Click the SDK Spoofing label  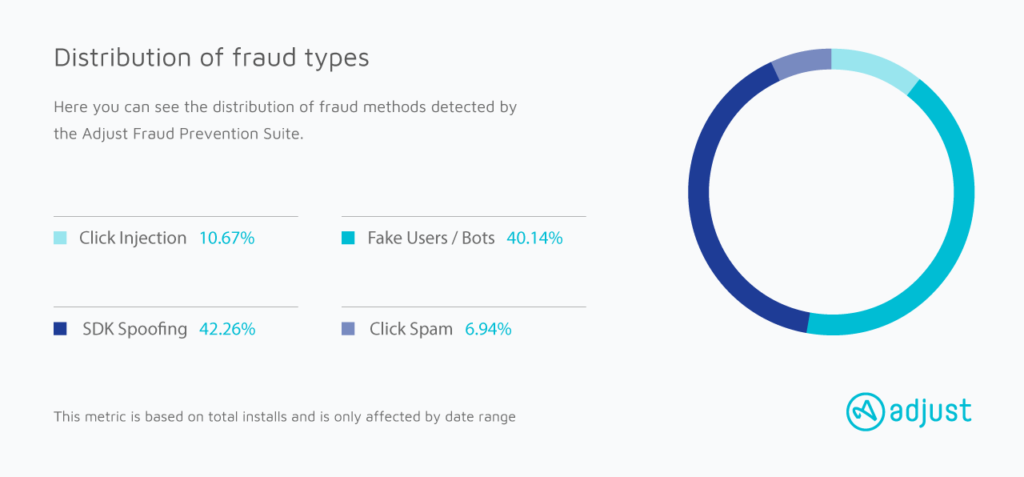[135, 329]
